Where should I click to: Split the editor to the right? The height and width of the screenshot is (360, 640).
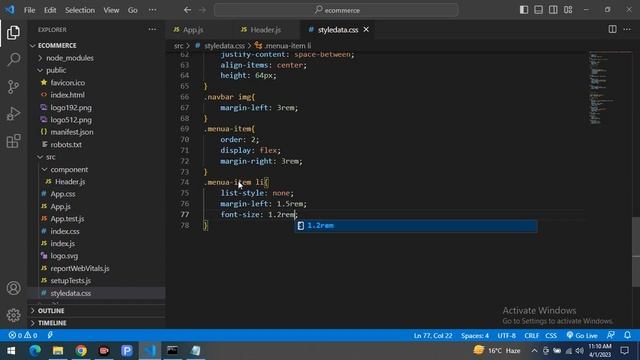pos(612,29)
